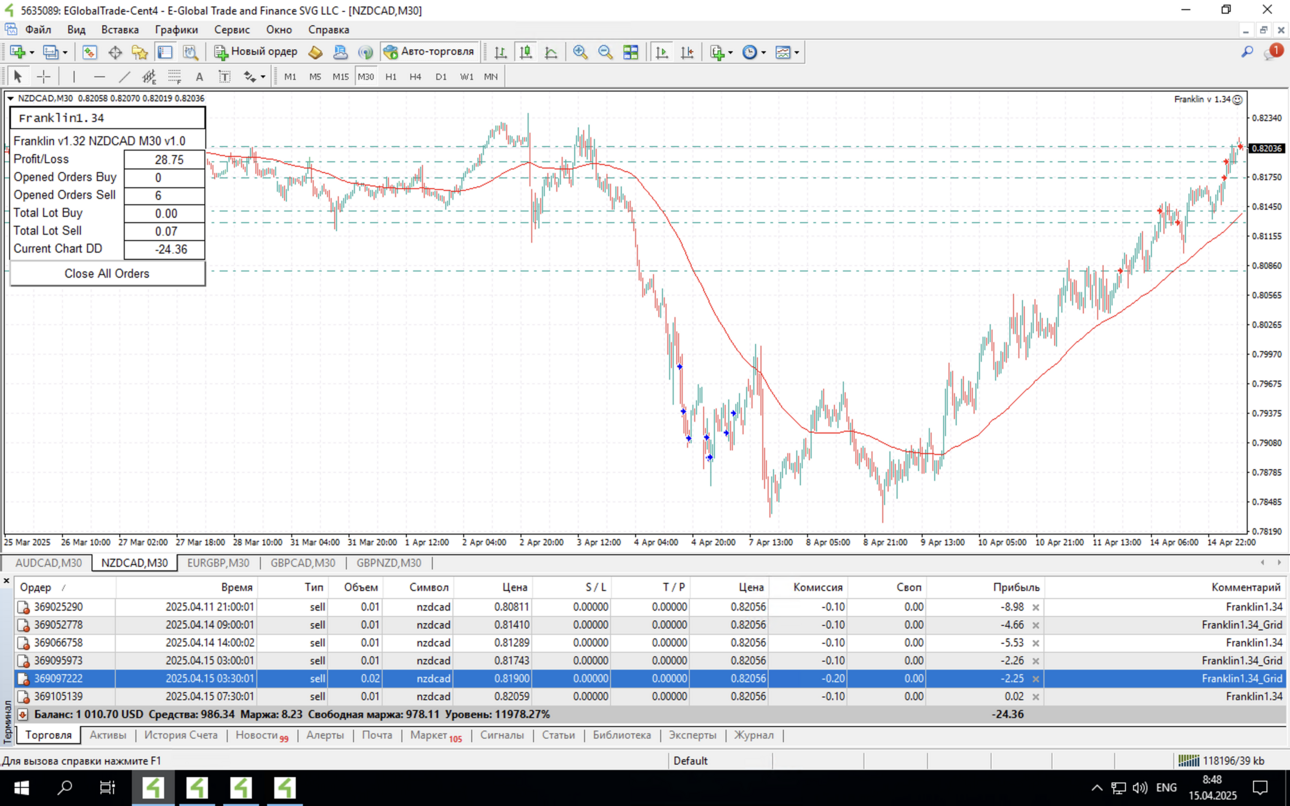This screenshot has width=1290, height=806.
Task: Select the crosshair cursor tool
Action: click(x=43, y=76)
